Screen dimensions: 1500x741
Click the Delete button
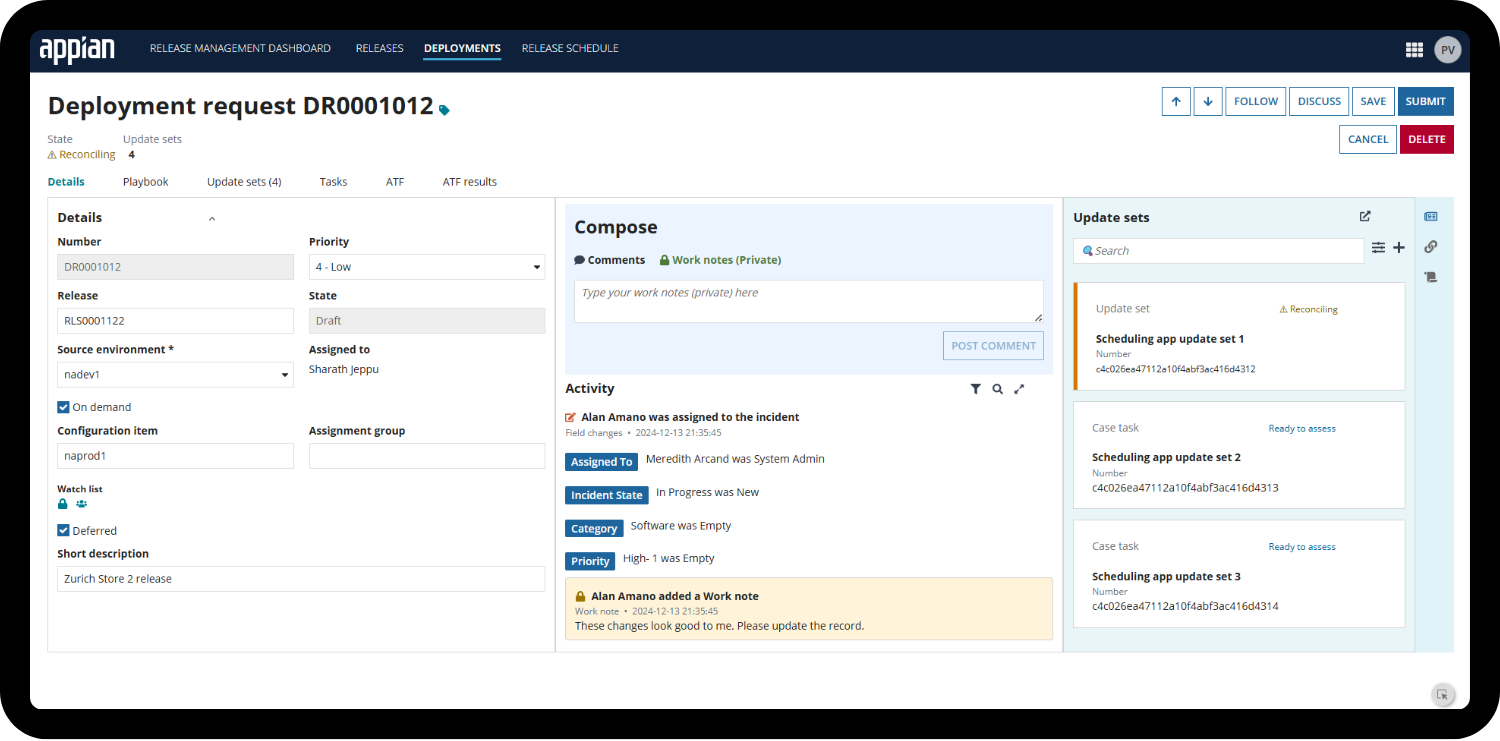pyautogui.click(x=1427, y=139)
